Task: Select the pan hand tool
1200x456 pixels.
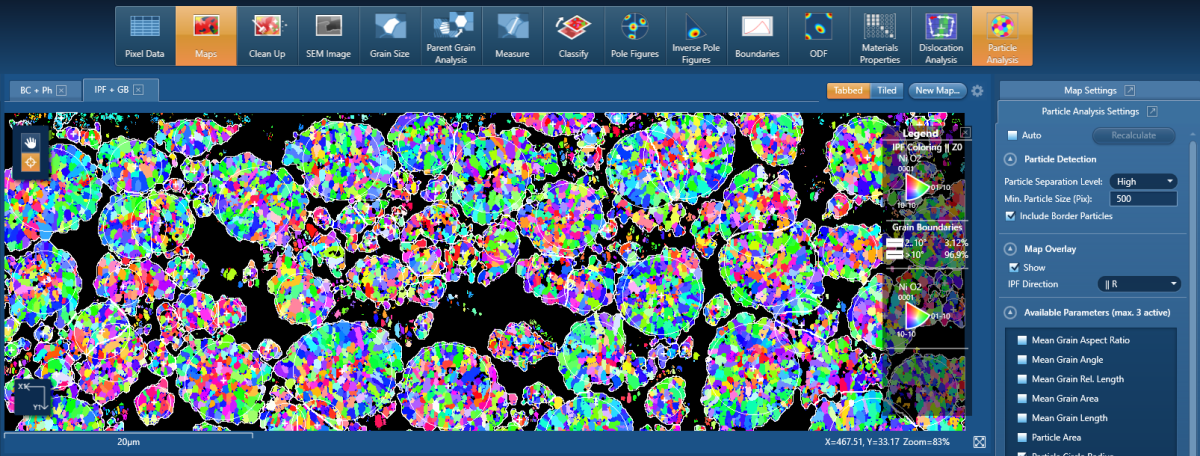Action: pyautogui.click(x=30, y=144)
